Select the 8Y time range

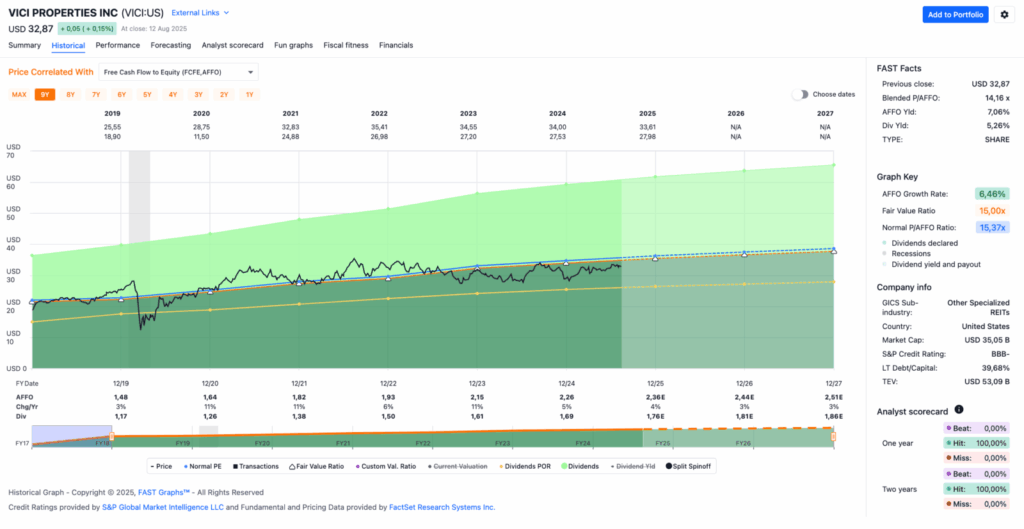pyautogui.click(x=71, y=95)
